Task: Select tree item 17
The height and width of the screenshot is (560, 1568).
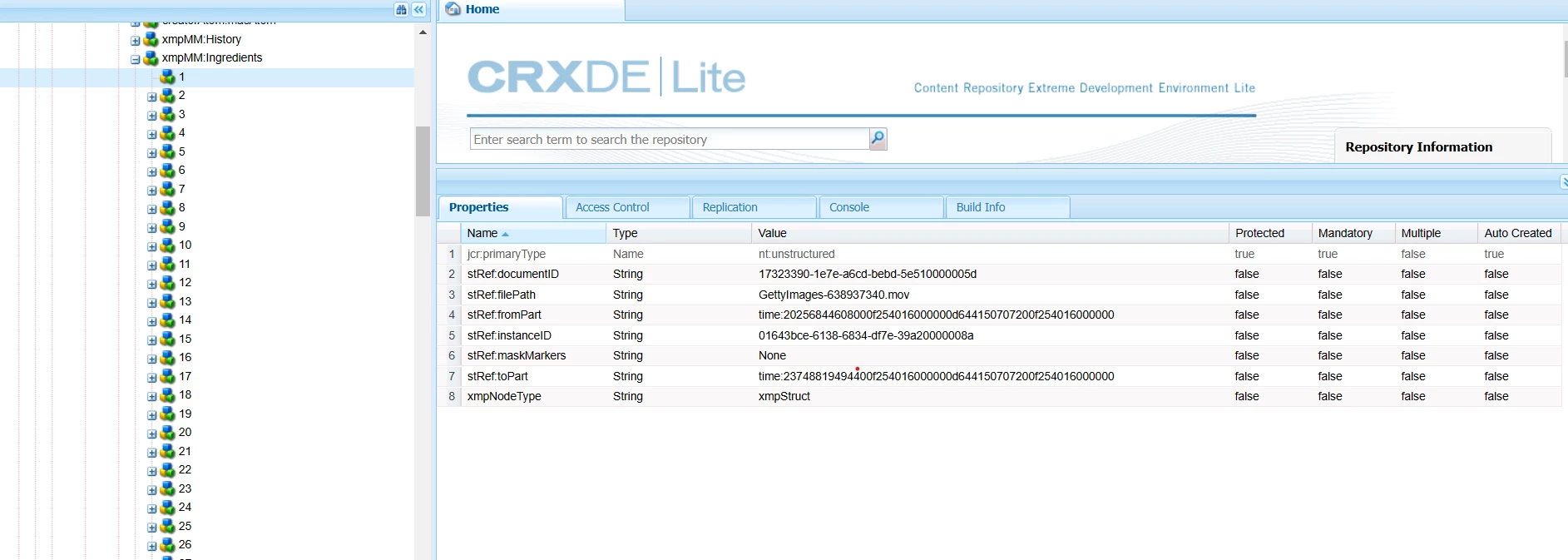Action: tap(185, 376)
